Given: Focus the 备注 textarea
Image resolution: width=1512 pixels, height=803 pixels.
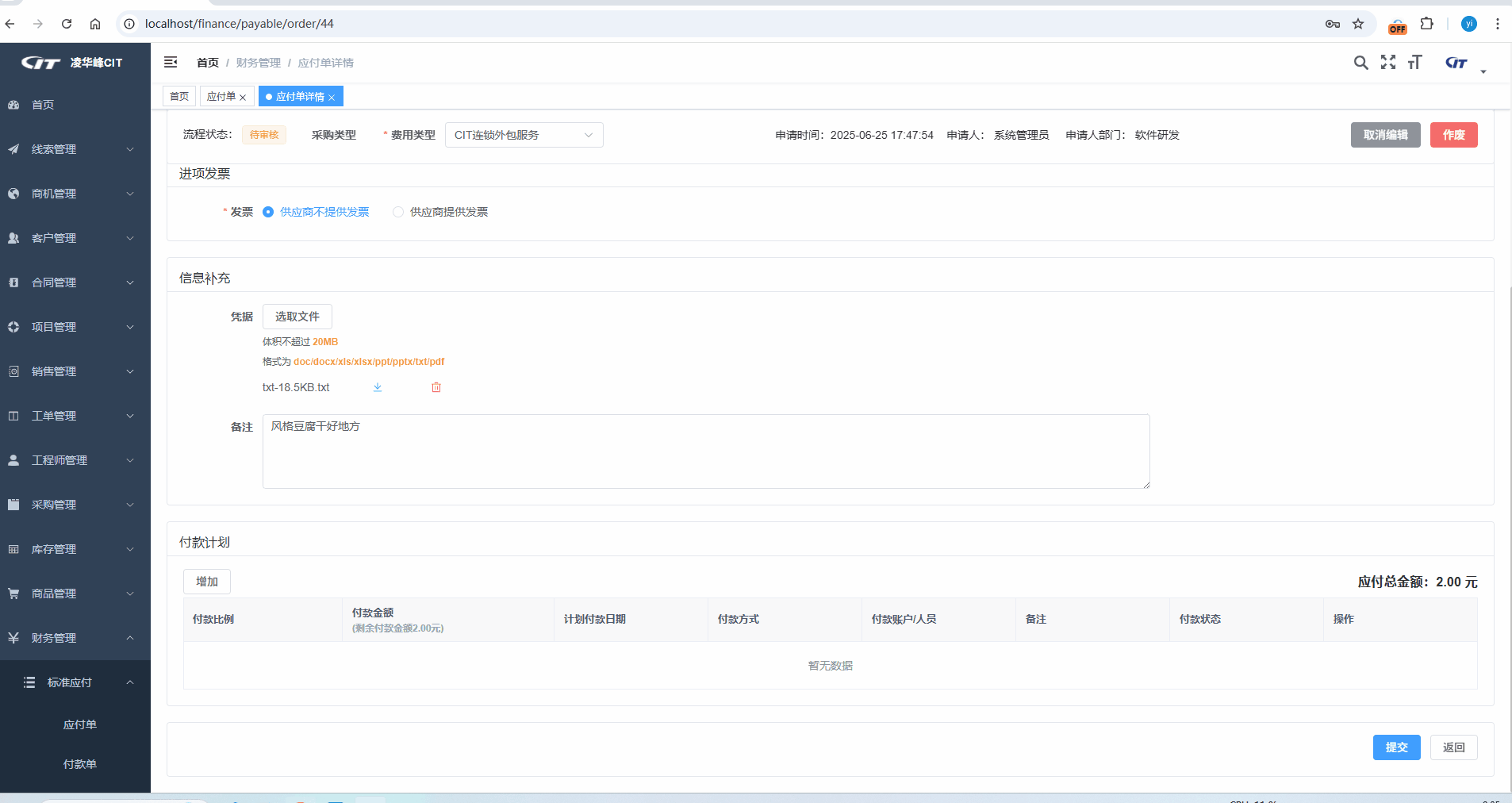Looking at the screenshot, I should click(x=706, y=451).
